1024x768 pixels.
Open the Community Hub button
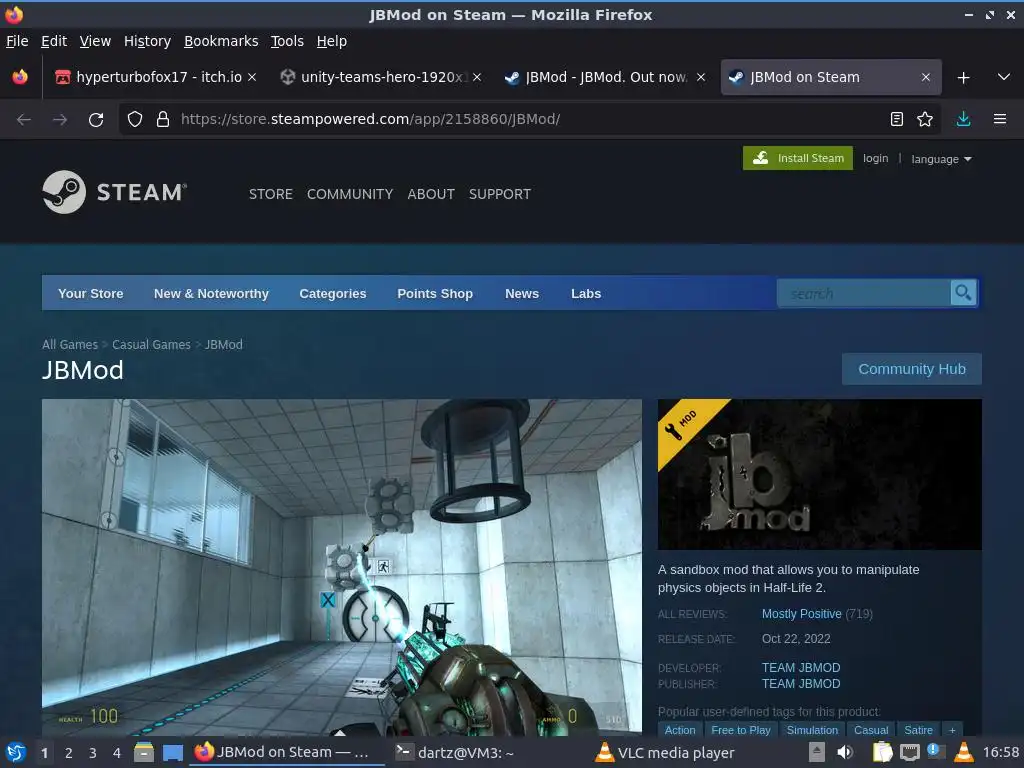(x=912, y=369)
